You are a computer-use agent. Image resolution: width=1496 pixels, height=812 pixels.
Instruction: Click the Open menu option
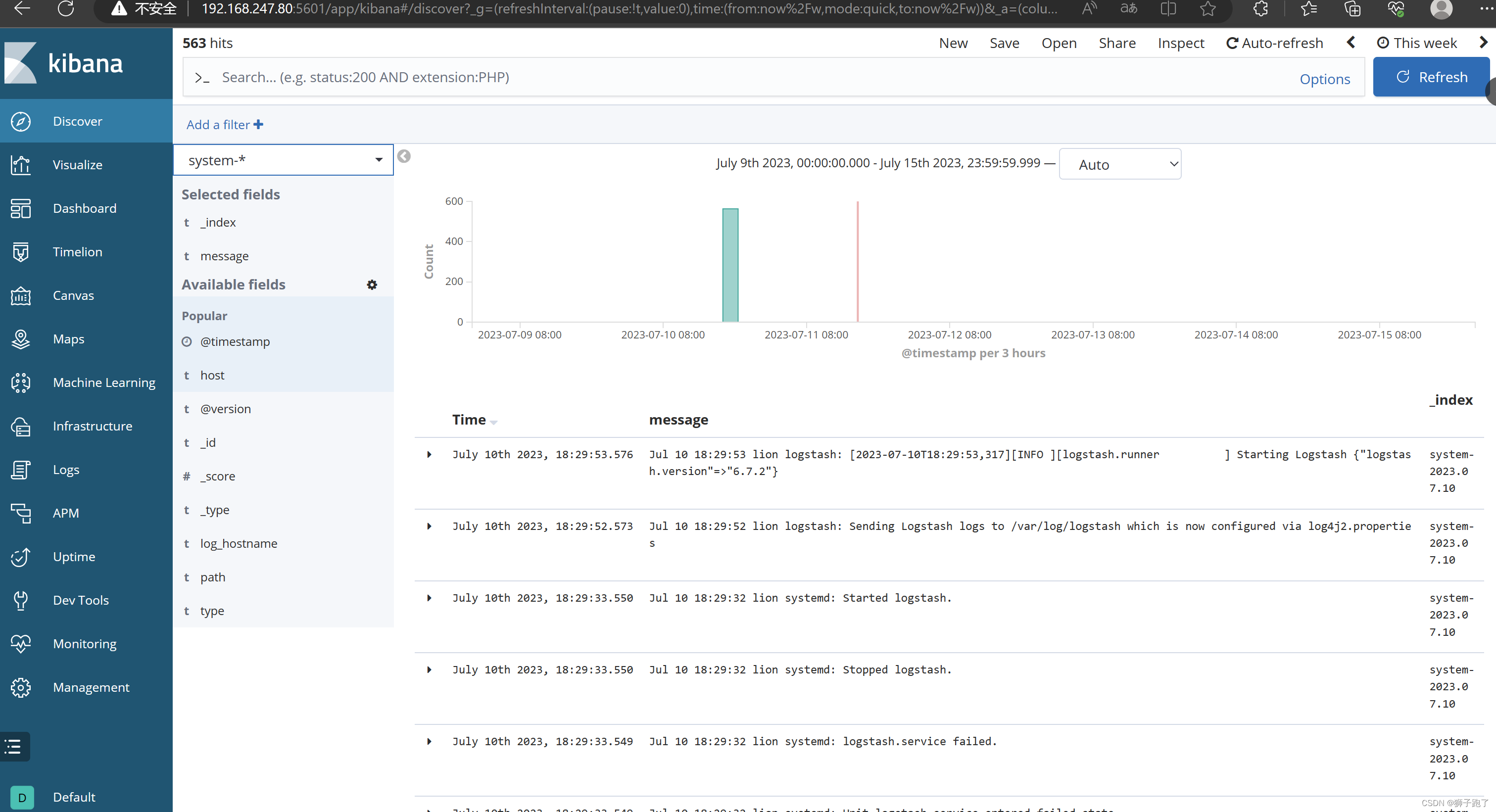click(x=1058, y=43)
